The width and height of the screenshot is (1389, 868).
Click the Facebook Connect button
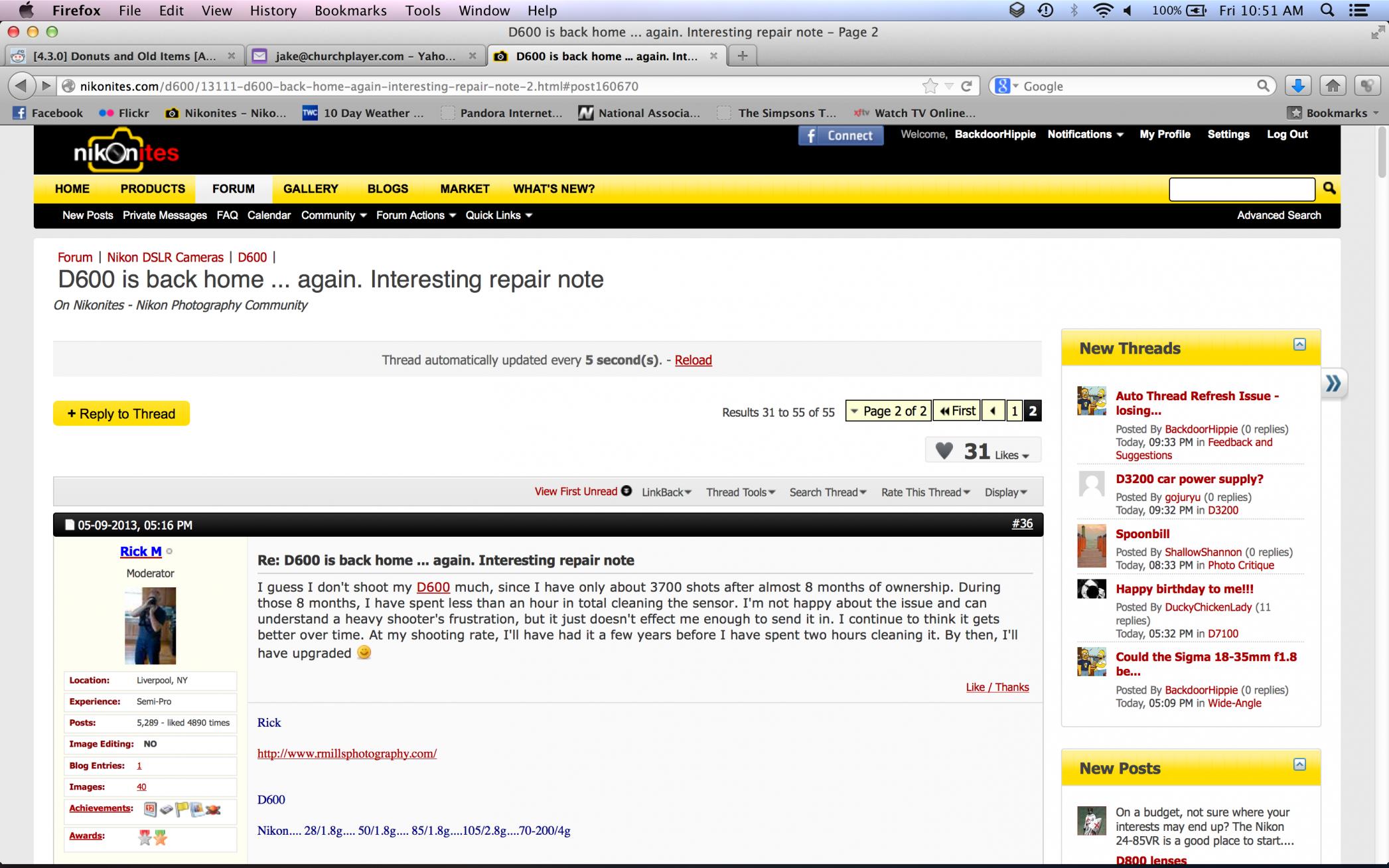[840, 135]
